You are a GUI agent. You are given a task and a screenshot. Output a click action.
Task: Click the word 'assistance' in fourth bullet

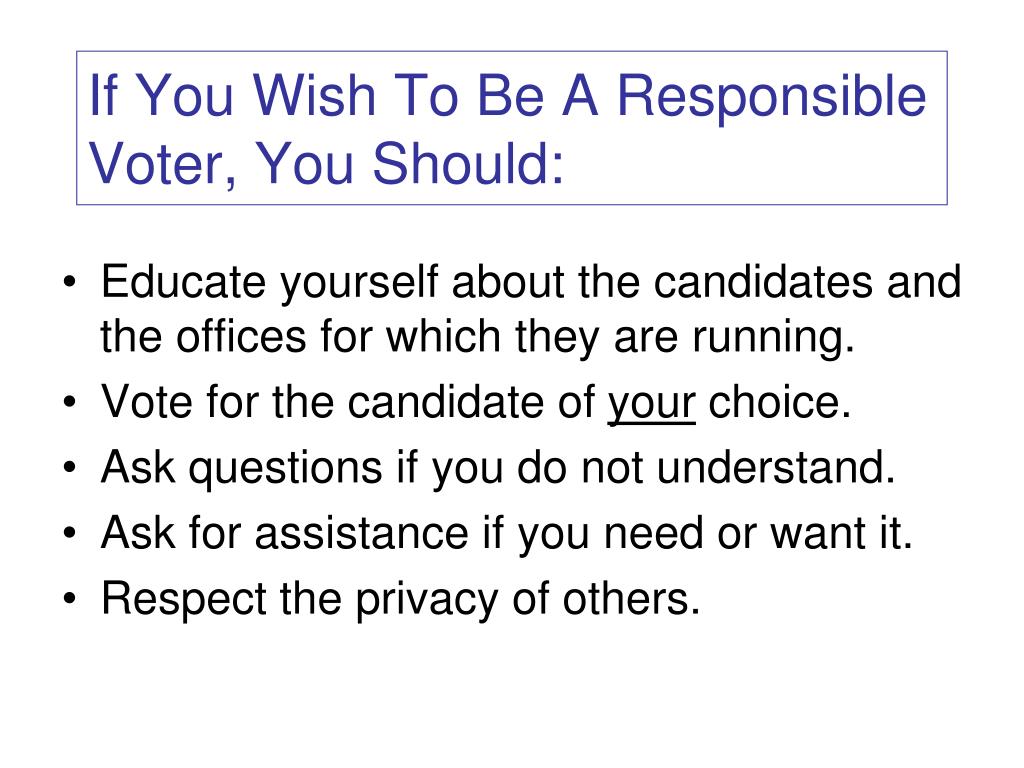[x=361, y=533]
